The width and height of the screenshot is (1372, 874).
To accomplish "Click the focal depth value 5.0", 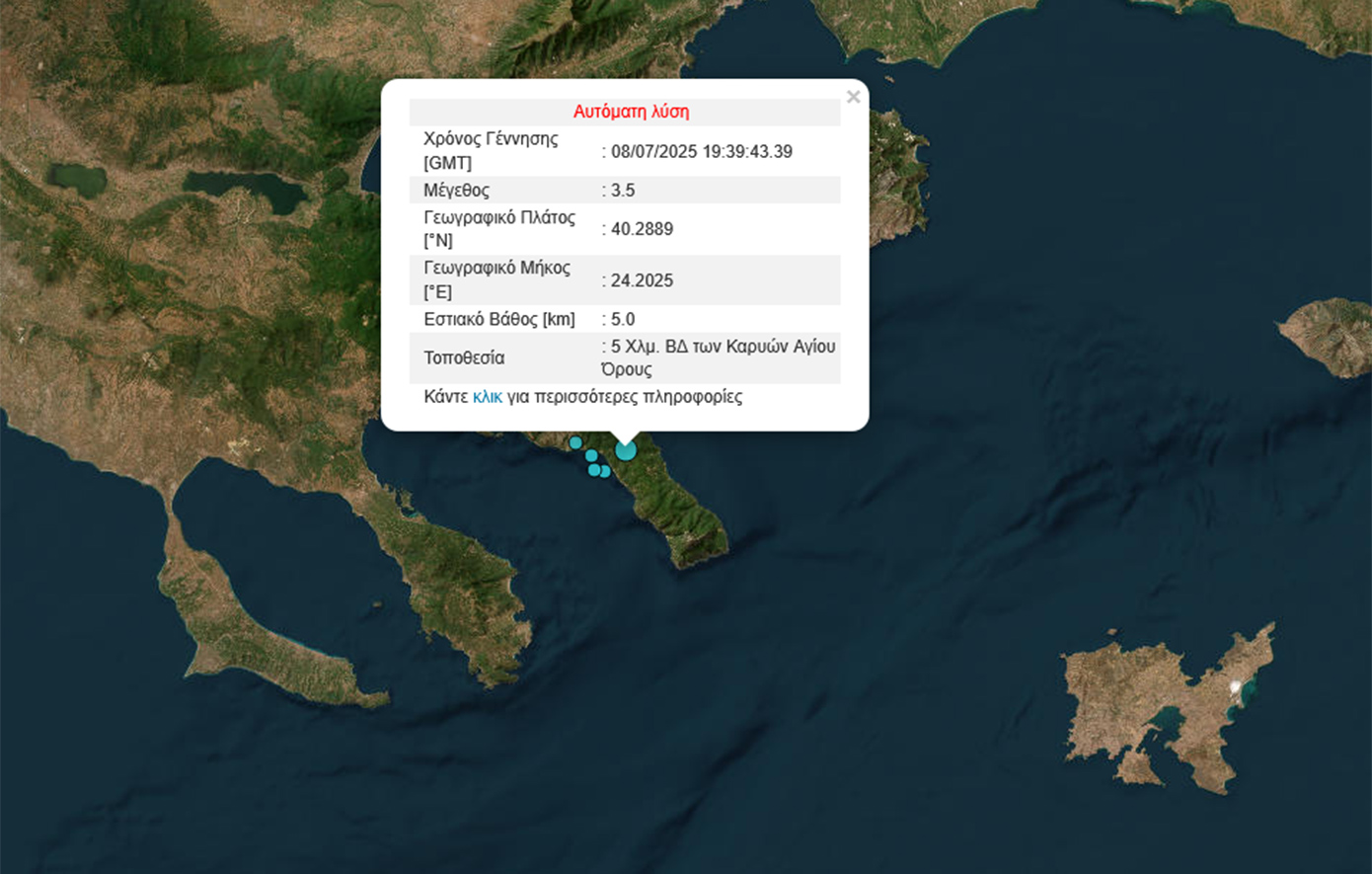I will pyautogui.click(x=622, y=319).
